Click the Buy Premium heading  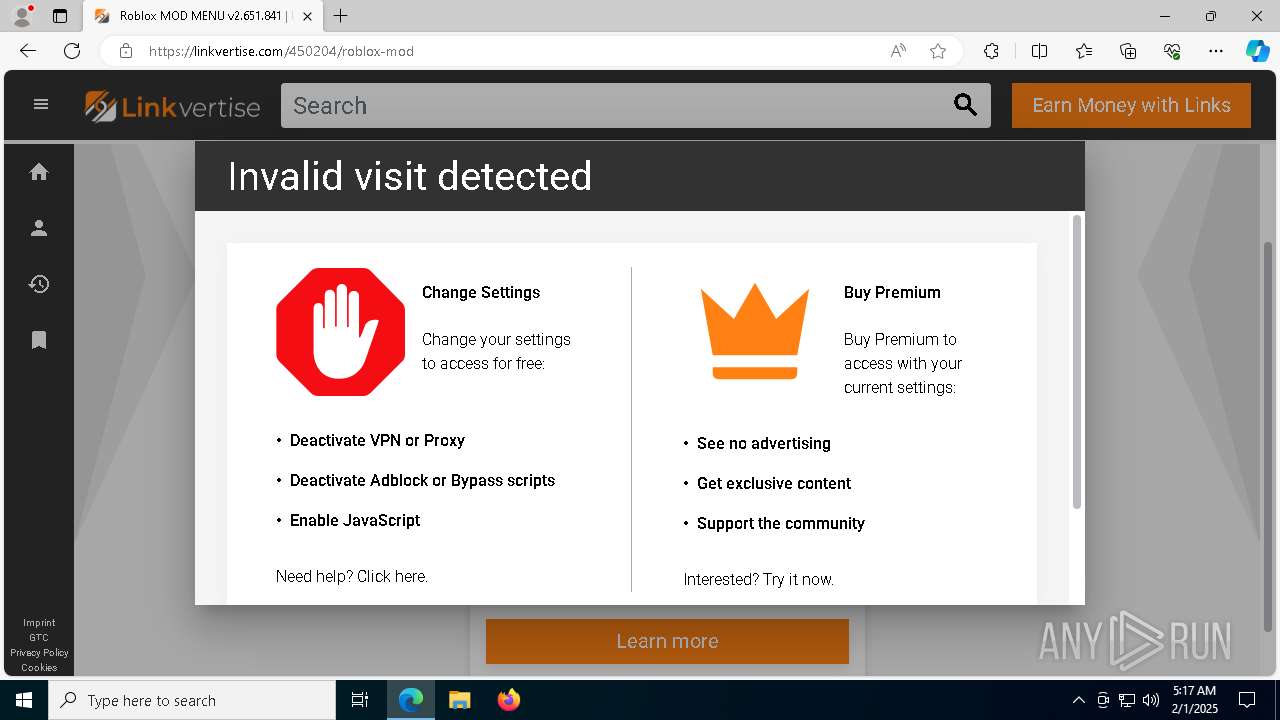pyautogui.click(x=892, y=292)
